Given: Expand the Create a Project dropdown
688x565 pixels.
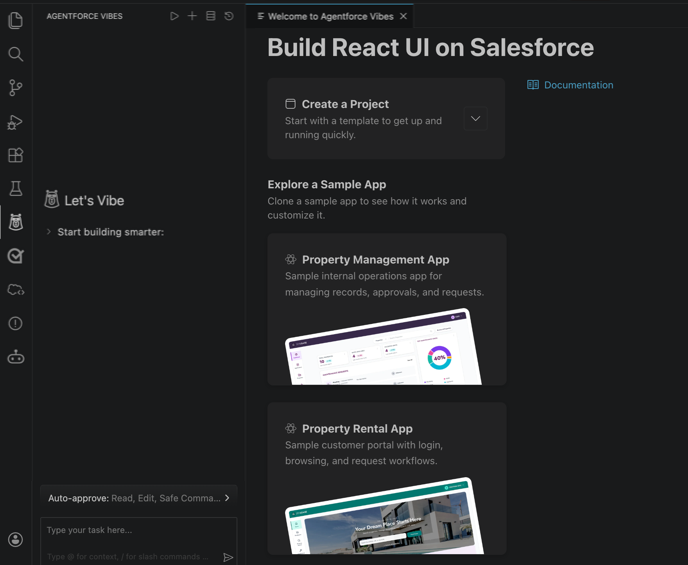Looking at the screenshot, I should 476,118.
